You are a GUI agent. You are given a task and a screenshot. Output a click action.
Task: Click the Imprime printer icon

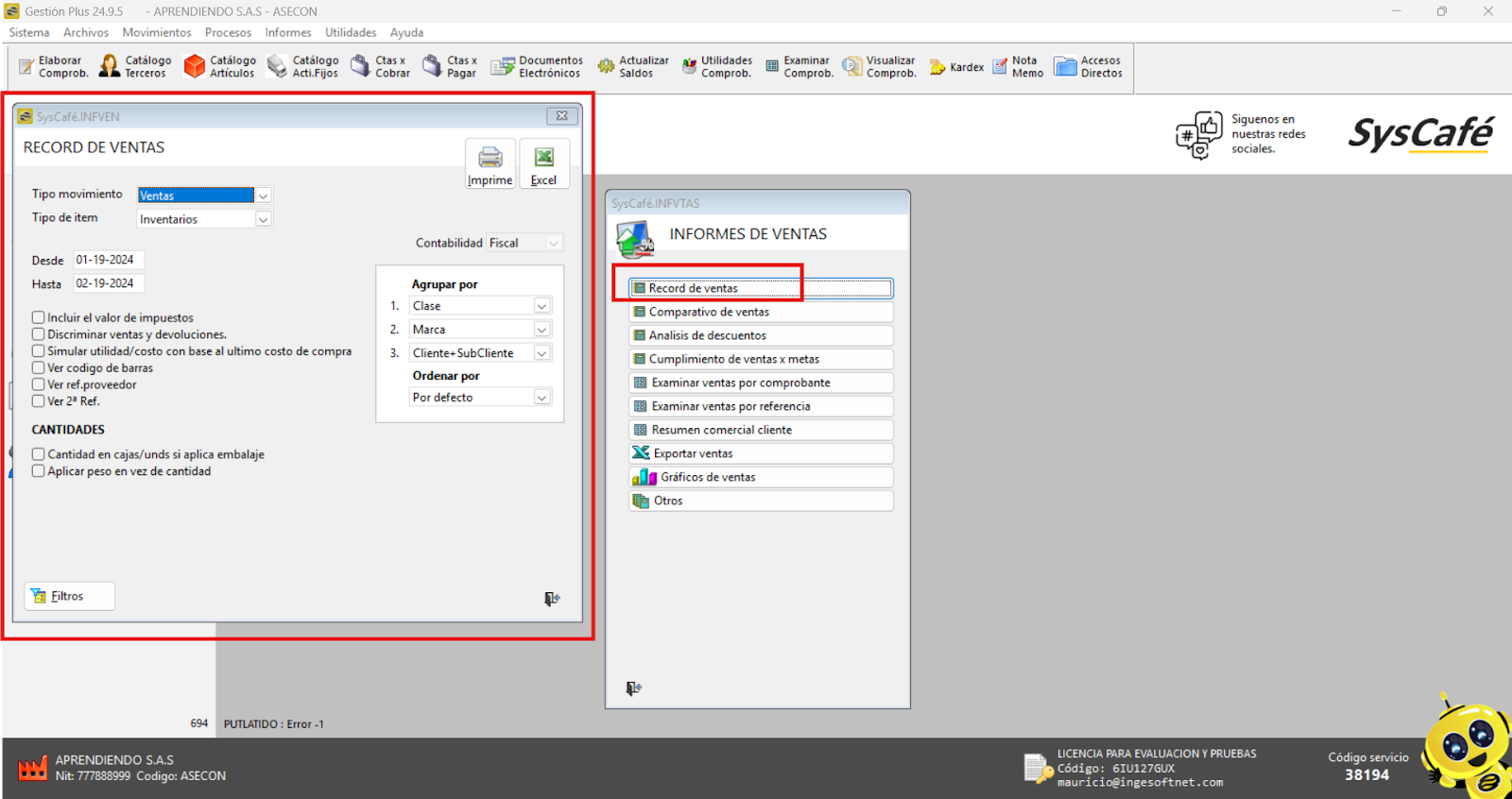pos(490,159)
